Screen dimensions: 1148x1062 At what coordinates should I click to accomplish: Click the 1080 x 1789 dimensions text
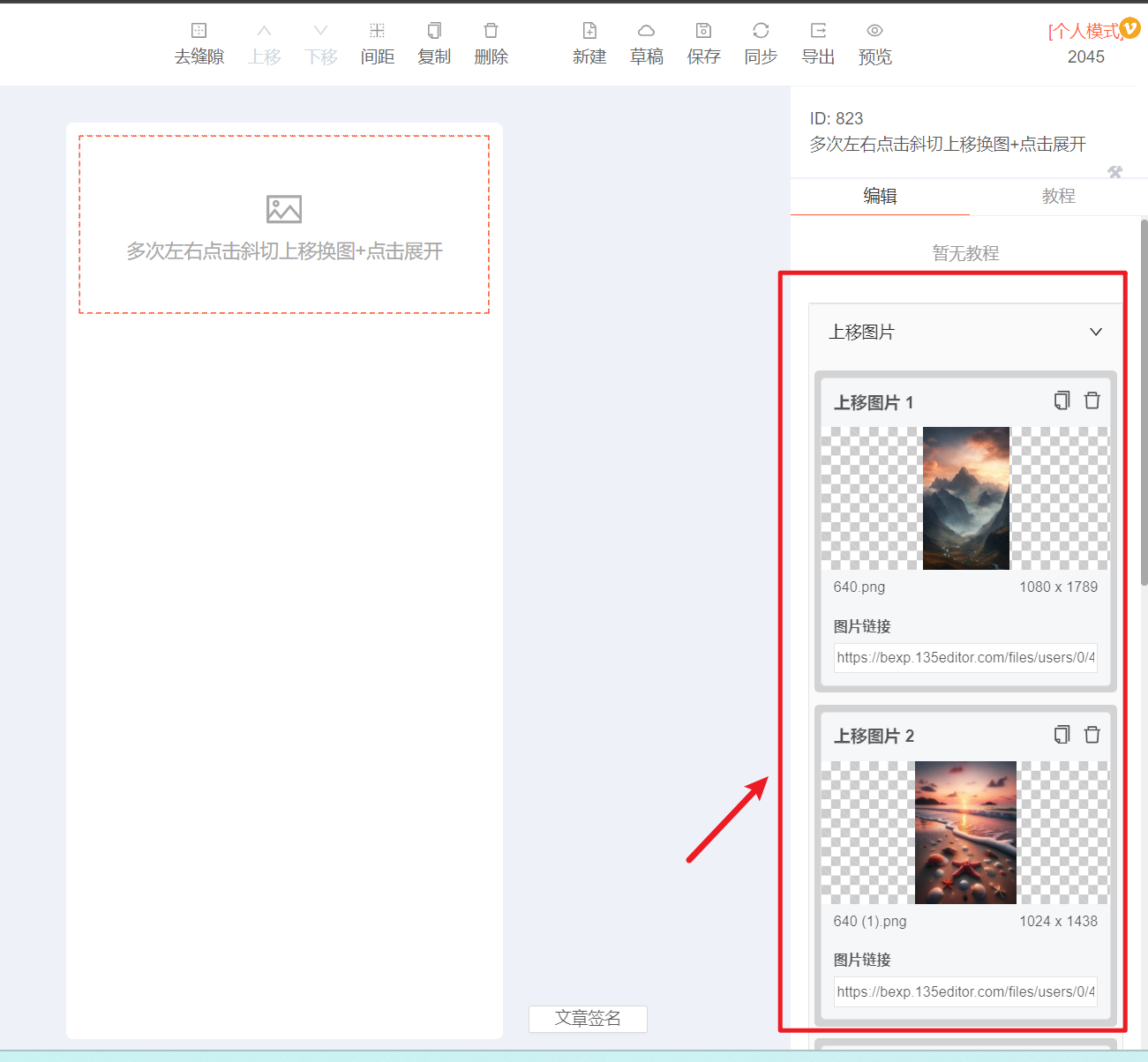click(1059, 587)
